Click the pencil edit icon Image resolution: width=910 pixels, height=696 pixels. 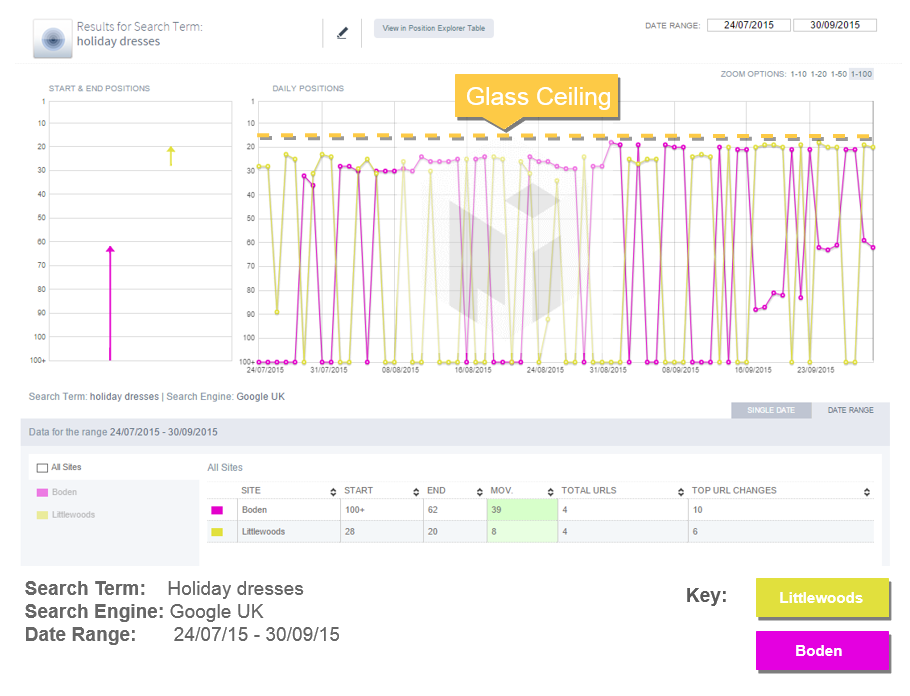pyautogui.click(x=342, y=33)
